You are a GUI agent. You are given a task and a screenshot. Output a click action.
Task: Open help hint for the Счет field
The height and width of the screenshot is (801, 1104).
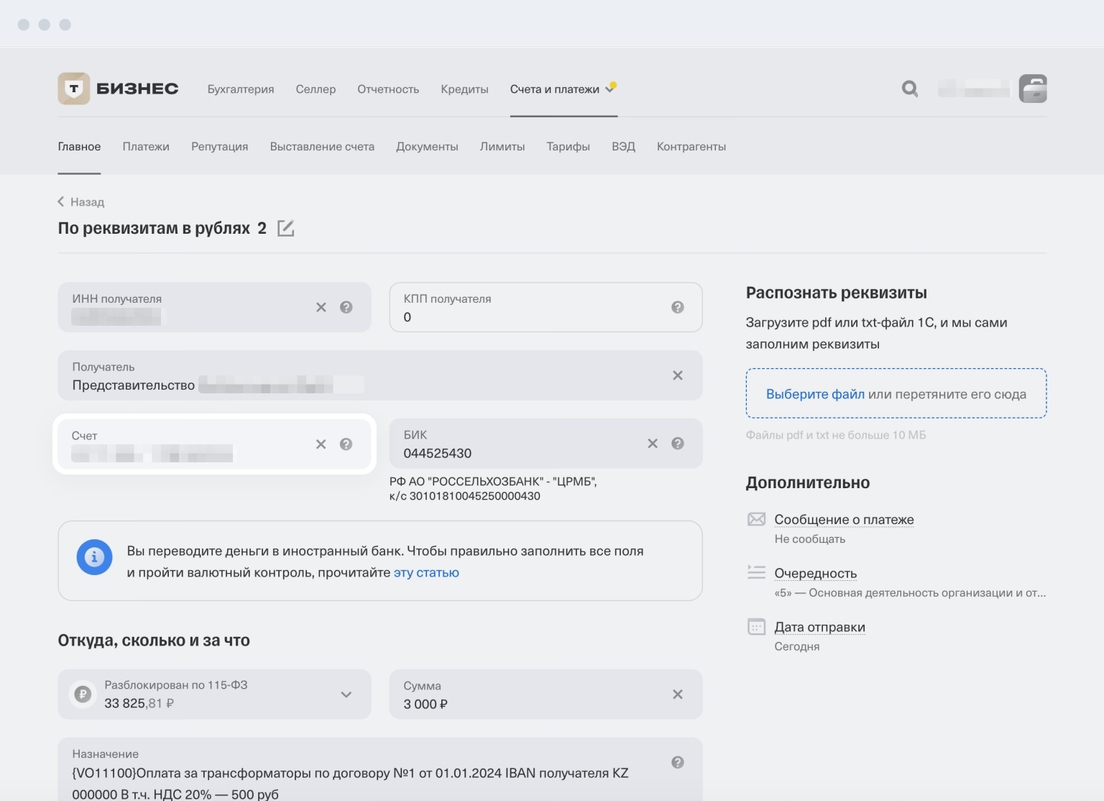click(x=346, y=444)
